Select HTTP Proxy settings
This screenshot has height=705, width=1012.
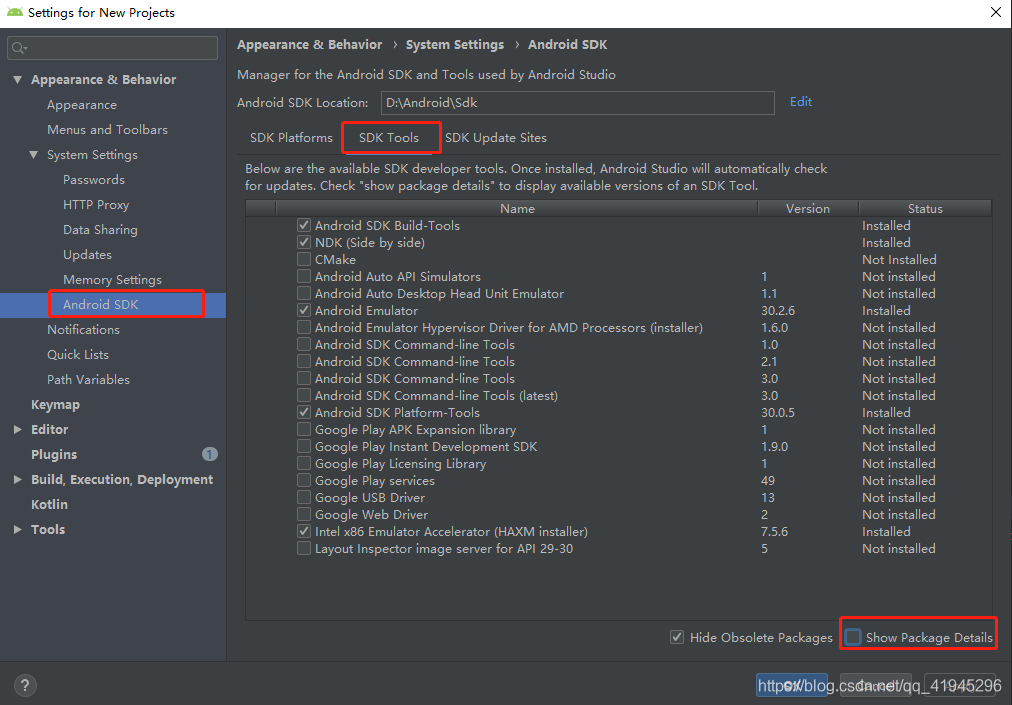point(96,205)
